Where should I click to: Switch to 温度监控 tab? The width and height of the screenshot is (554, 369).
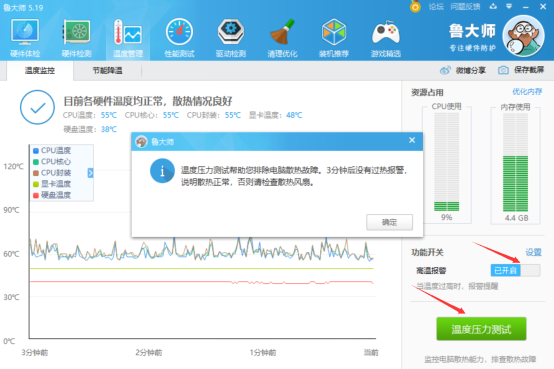[x=40, y=71]
